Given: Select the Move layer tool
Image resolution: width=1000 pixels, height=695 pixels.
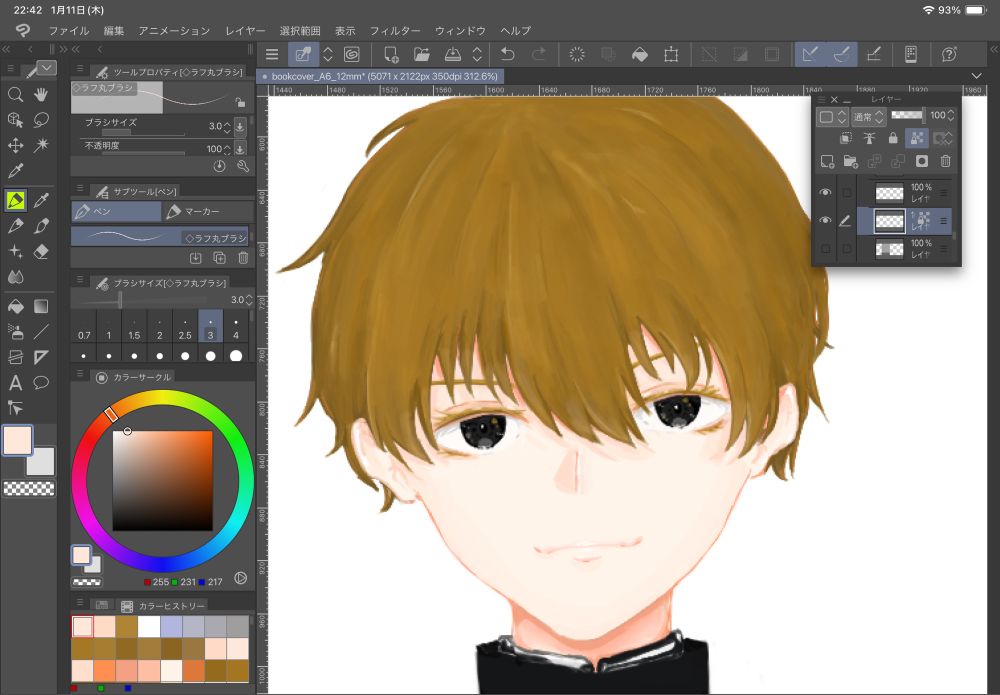Looking at the screenshot, I should click(x=15, y=145).
